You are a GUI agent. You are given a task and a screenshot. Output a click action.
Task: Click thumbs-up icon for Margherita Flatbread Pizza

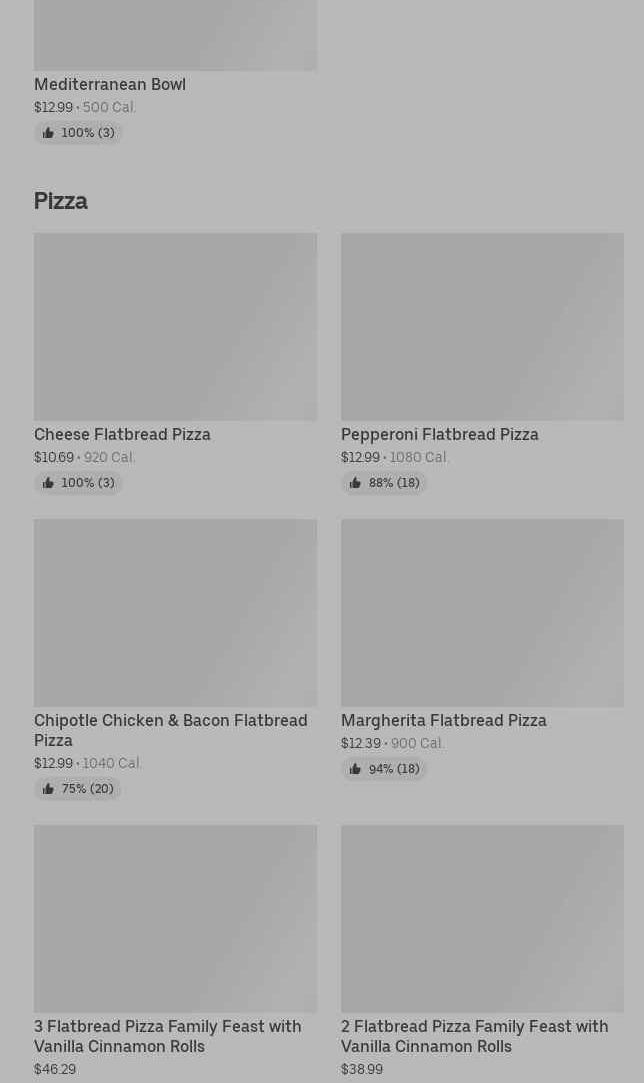click(x=355, y=769)
